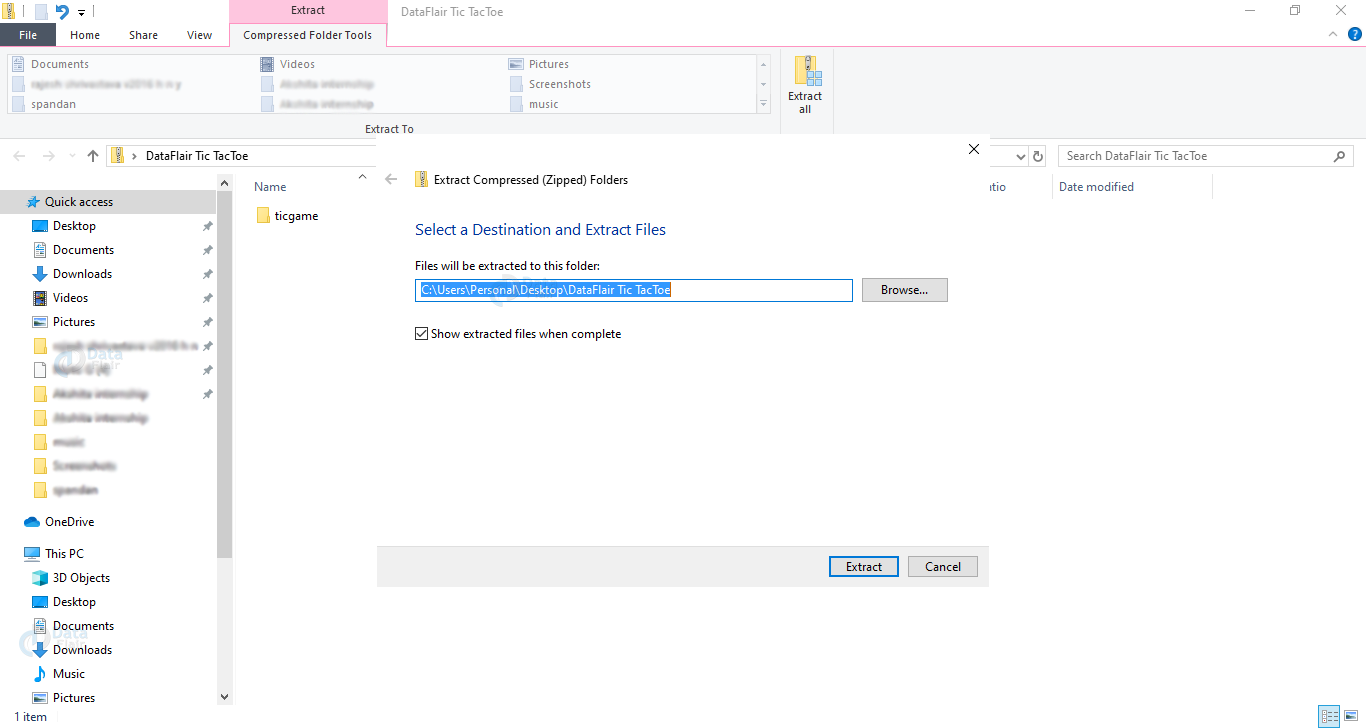Image resolution: width=1366 pixels, height=728 pixels.
Task: Click the search magnifier icon
Action: pyautogui.click(x=1340, y=156)
